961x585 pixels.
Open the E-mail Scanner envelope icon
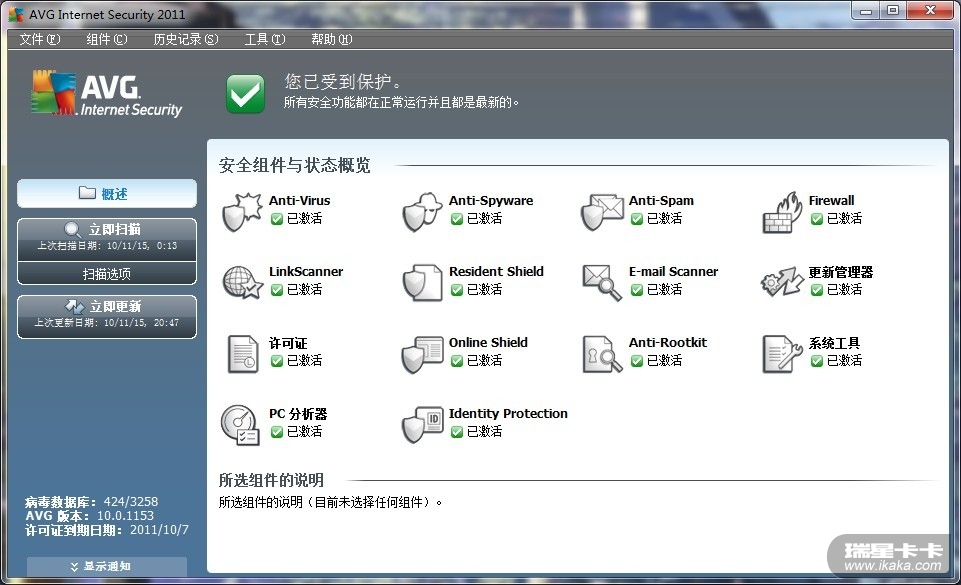602,282
